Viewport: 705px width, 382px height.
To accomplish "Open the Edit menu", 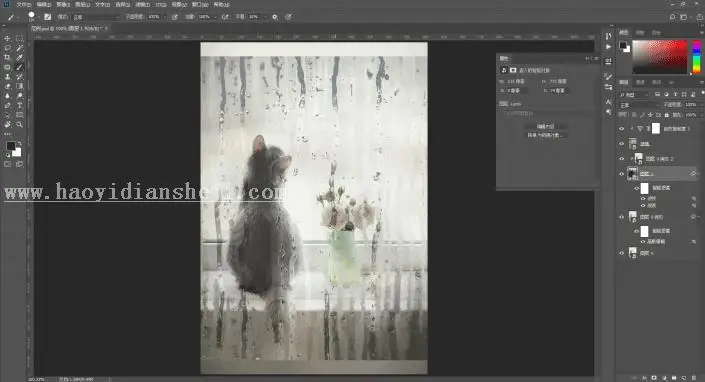I will click(x=44, y=4).
